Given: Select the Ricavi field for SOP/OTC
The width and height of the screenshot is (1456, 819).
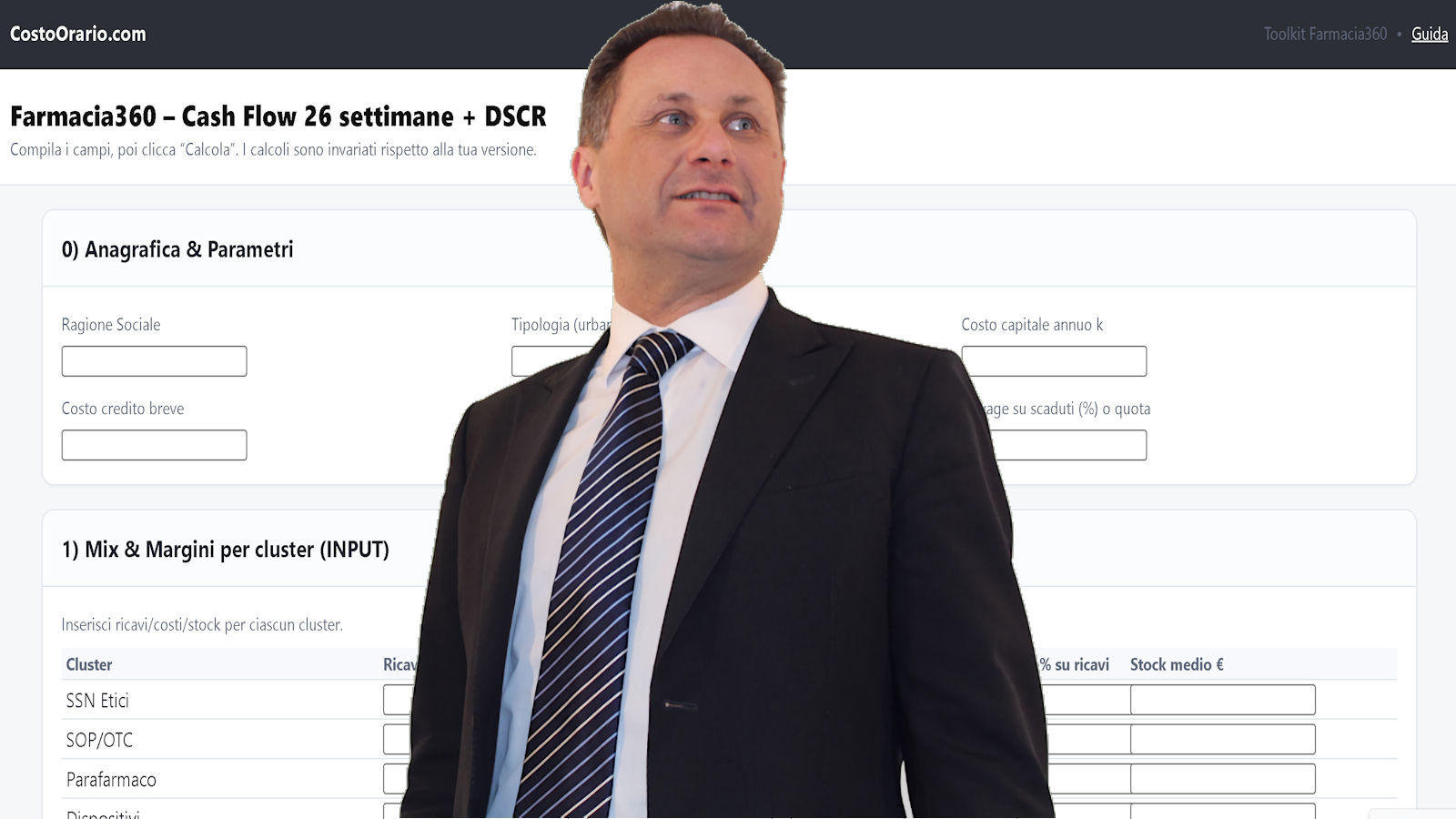Looking at the screenshot, I should pos(398,739).
